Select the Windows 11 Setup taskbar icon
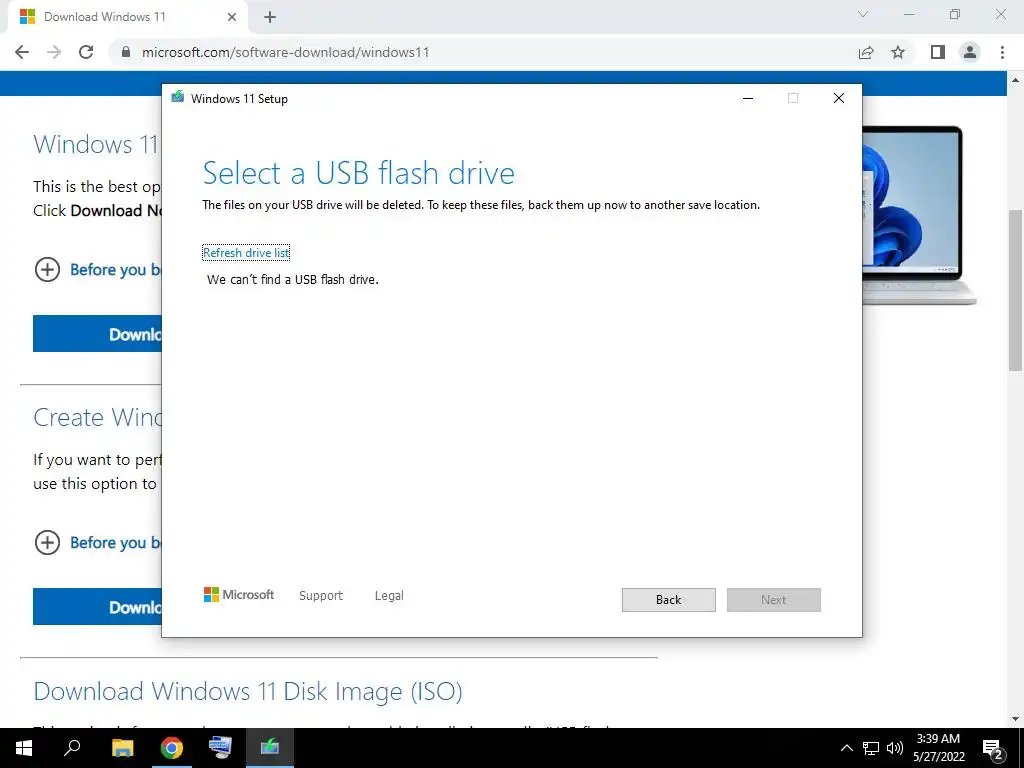 coord(270,748)
